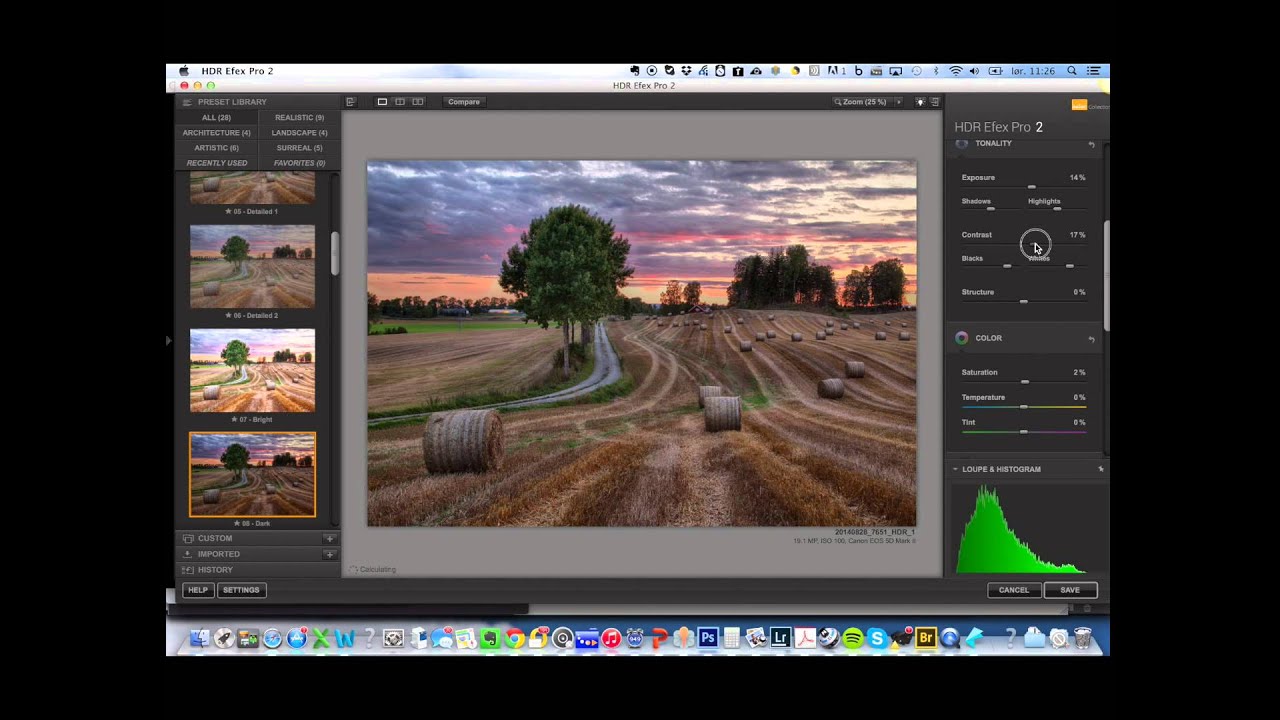Image resolution: width=1280 pixels, height=720 pixels.
Task: Favorite the 06 - Detailed 2 preset star
Action: coord(228,315)
